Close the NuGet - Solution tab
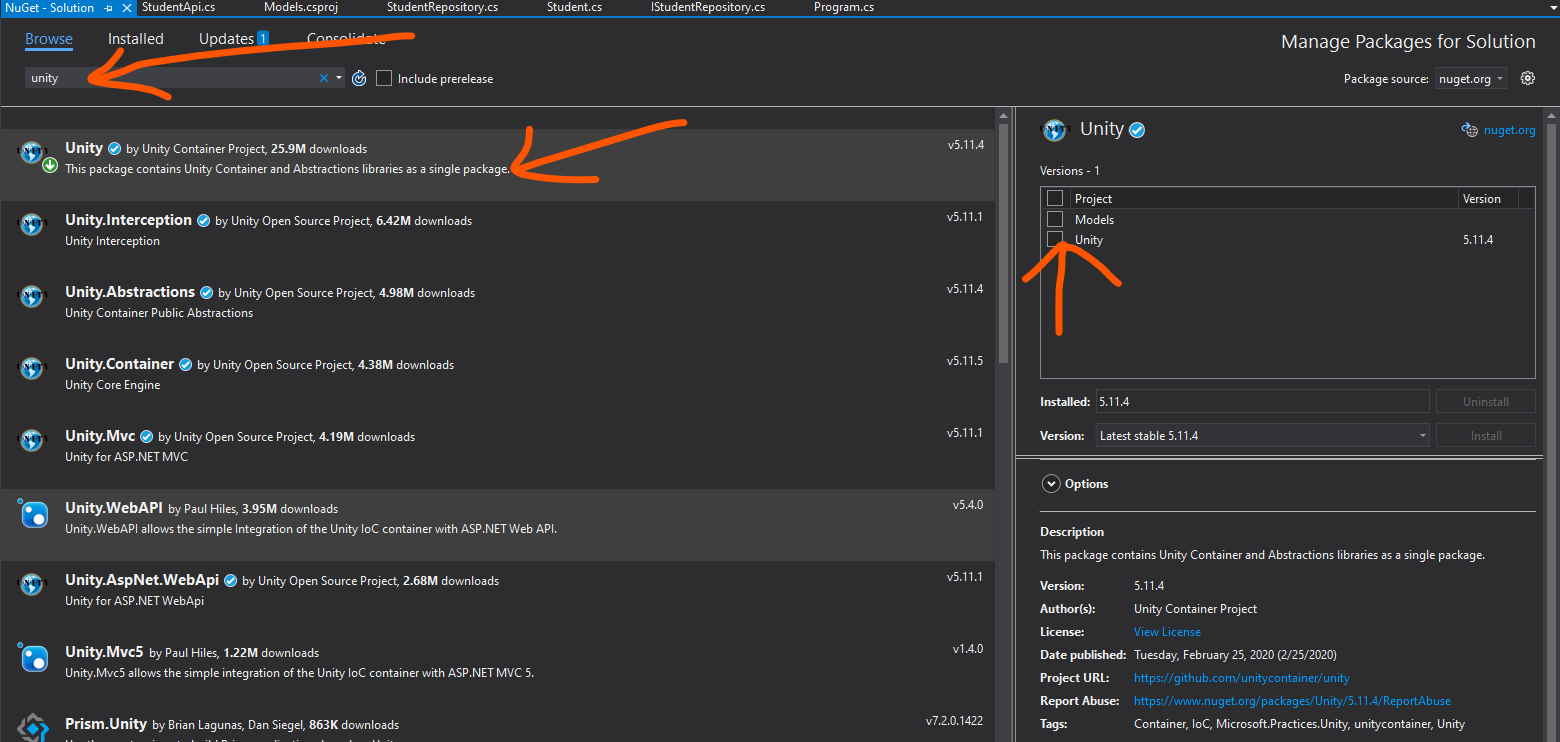Viewport: 1560px width, 742px height. [125, 8]
